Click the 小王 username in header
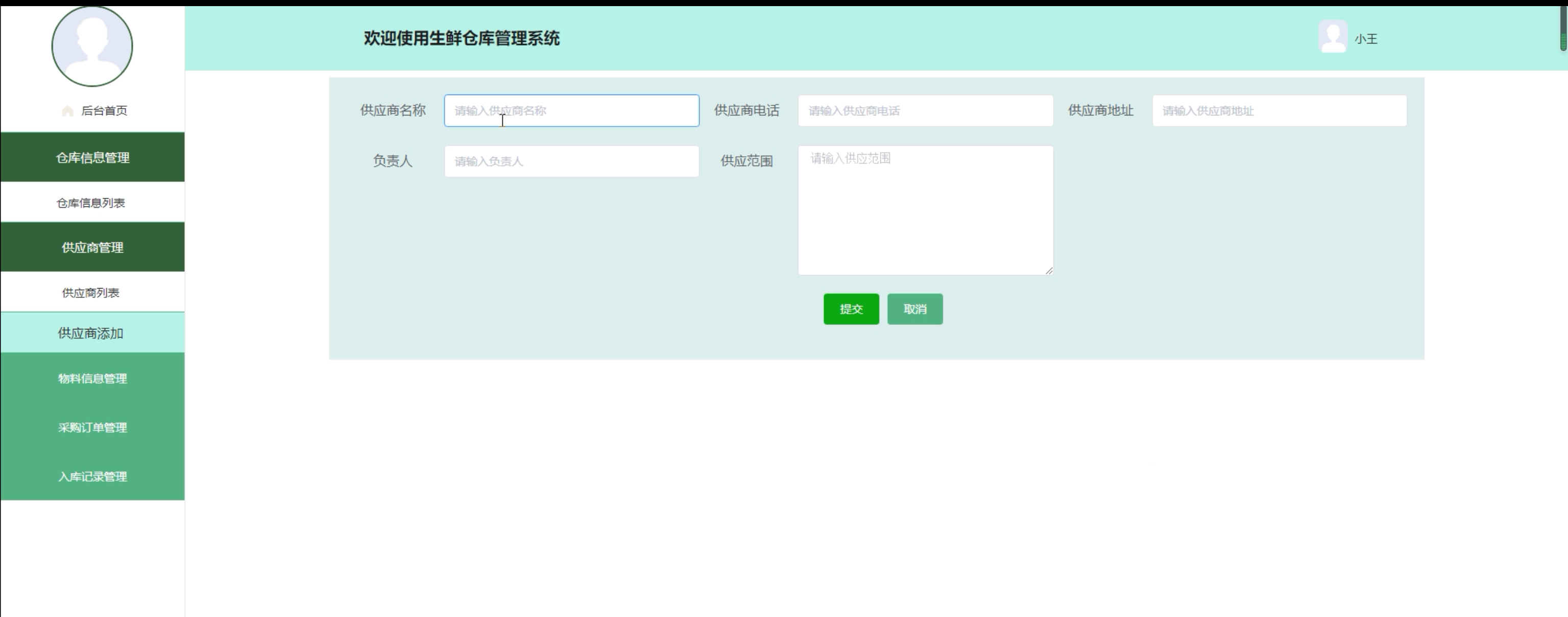The height and width of the screenshot is (617, 1568). click(1366, 39)
